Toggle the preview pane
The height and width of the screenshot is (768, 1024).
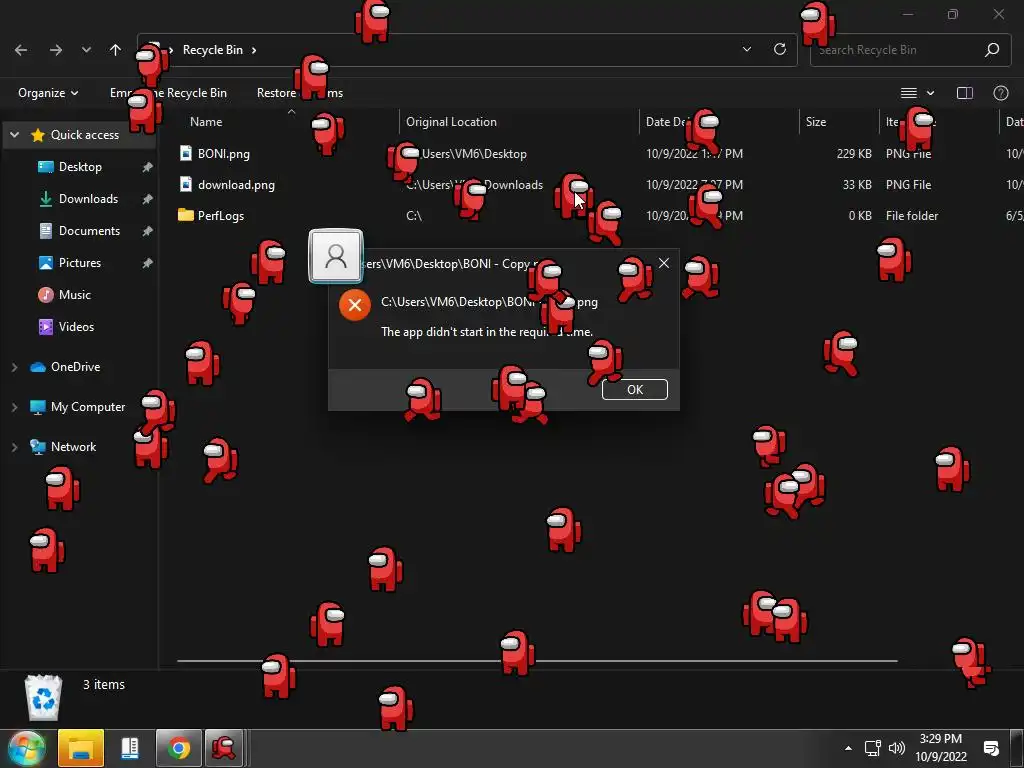965,93
